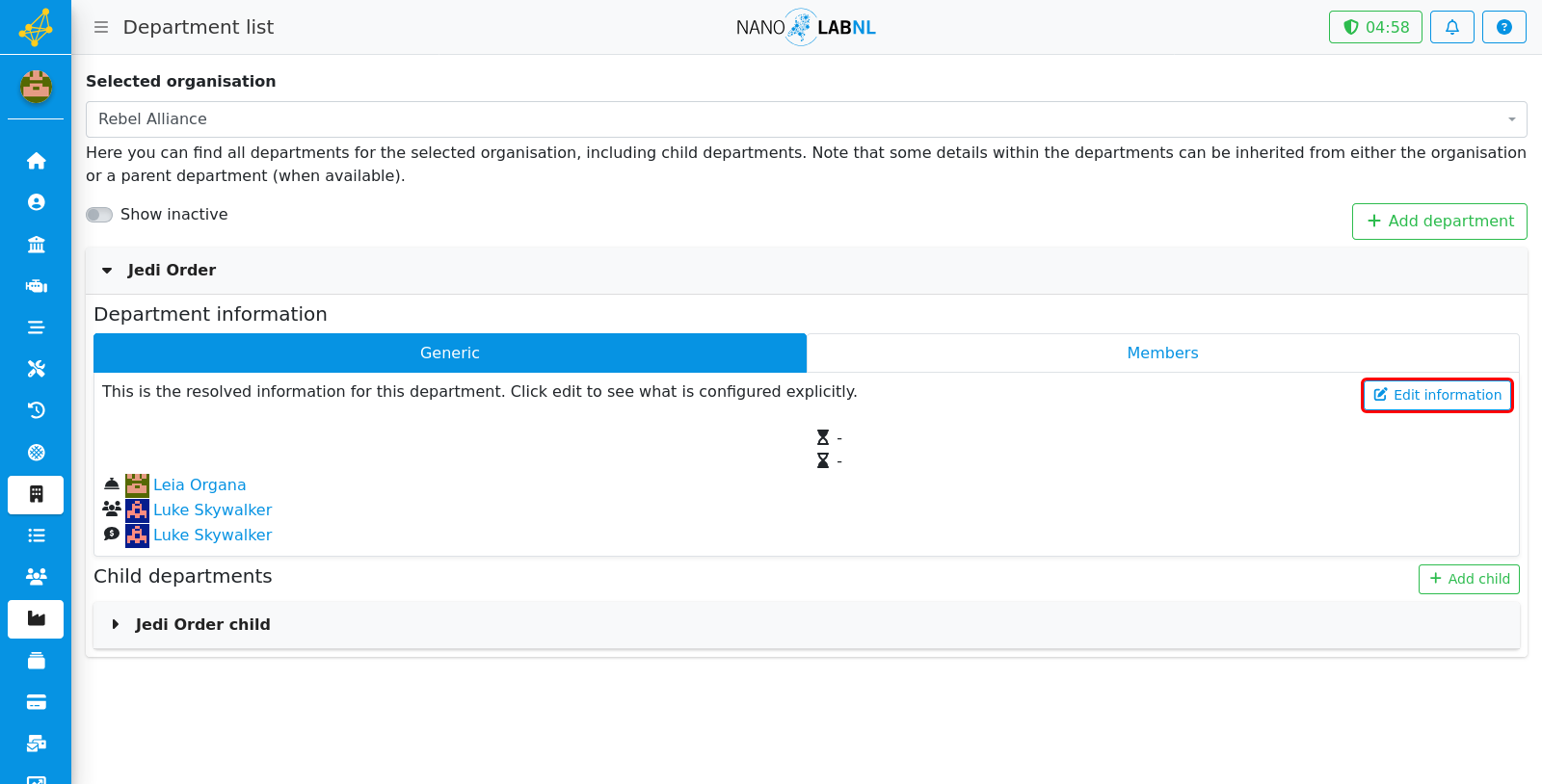Screen dimensions: 1542x784
Task: Click the three-lines list icon in the sidebar
Action: tap(36, 327)
